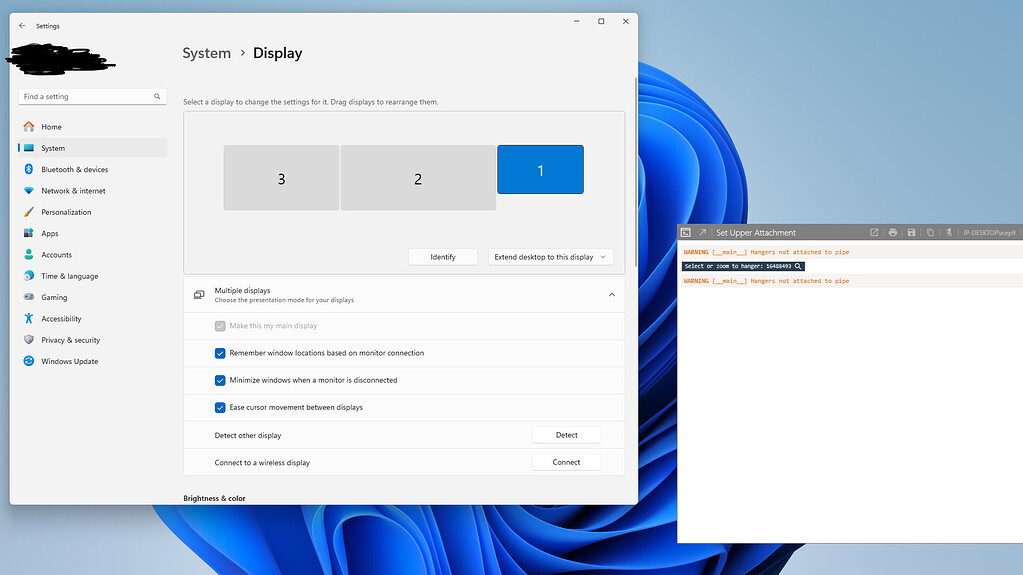
Task: Click the back arrow in Settings title bar
Action: coord(22,25)
